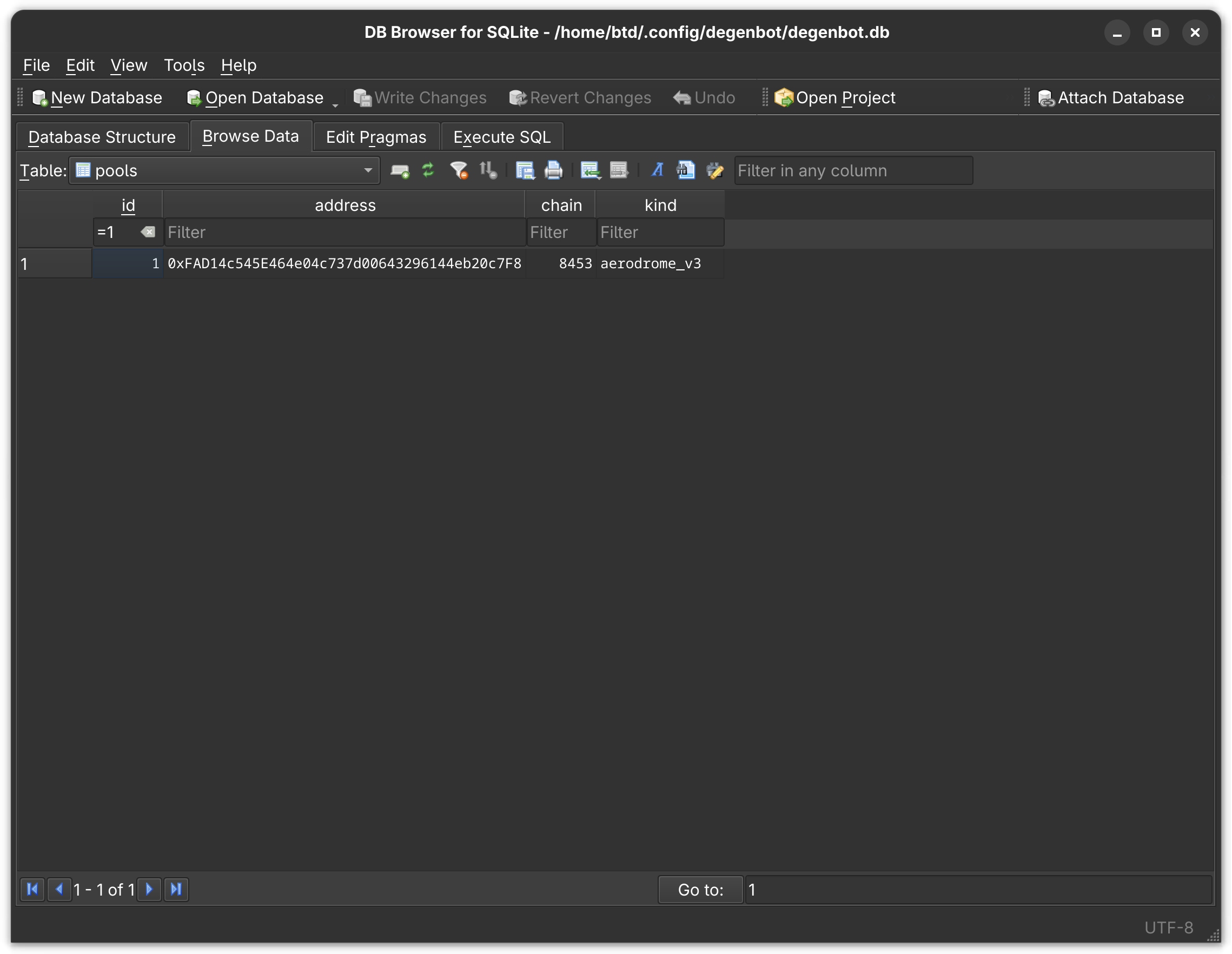Open the Tools menu
The image size is (1232, 954).
184,65
